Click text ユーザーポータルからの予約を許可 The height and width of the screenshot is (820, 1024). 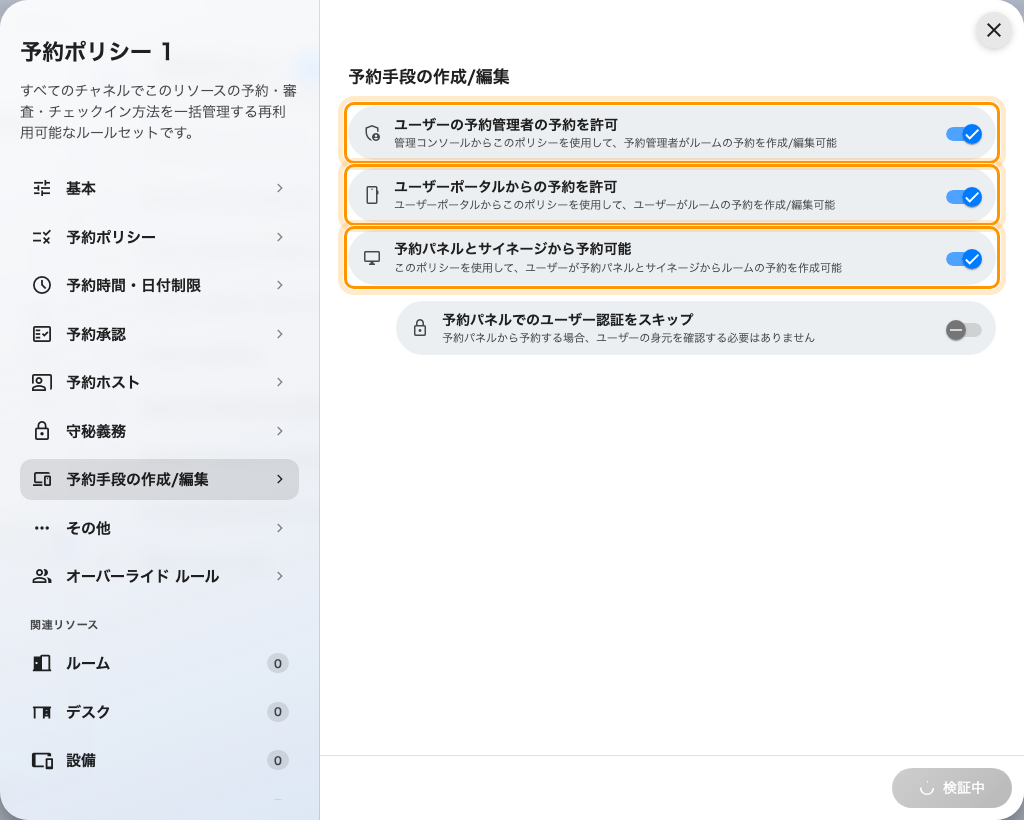coord(505,187)
